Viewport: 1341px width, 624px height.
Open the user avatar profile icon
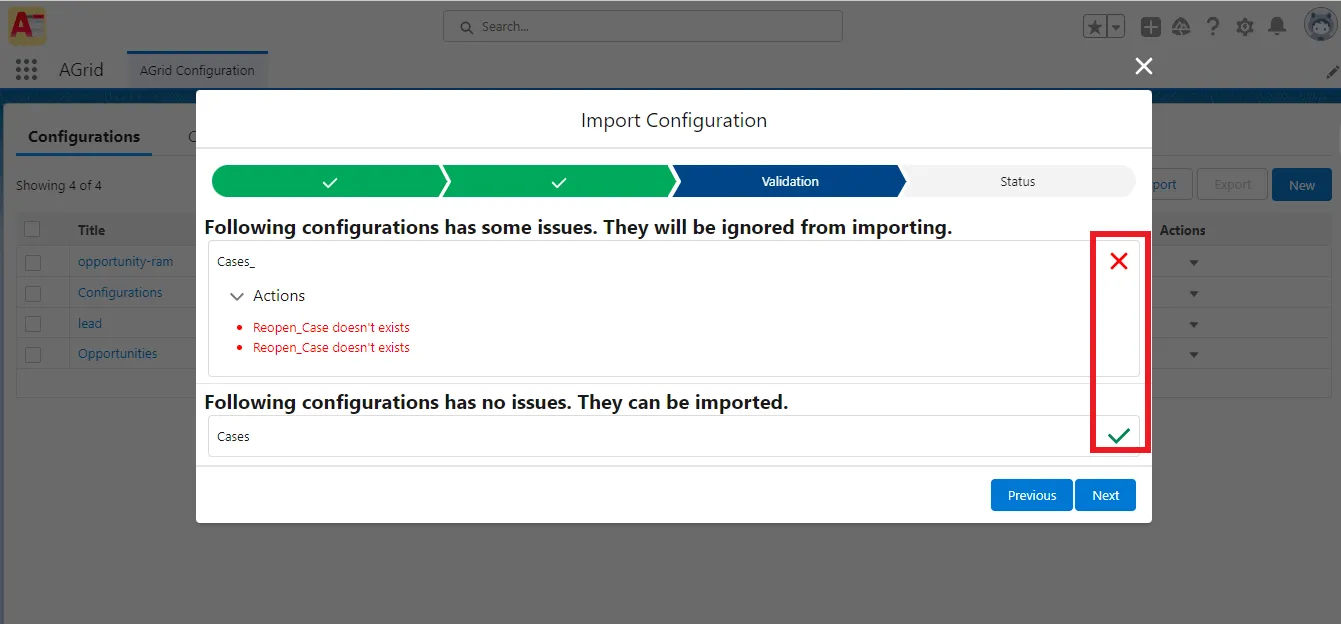(x=1320, y=24)
